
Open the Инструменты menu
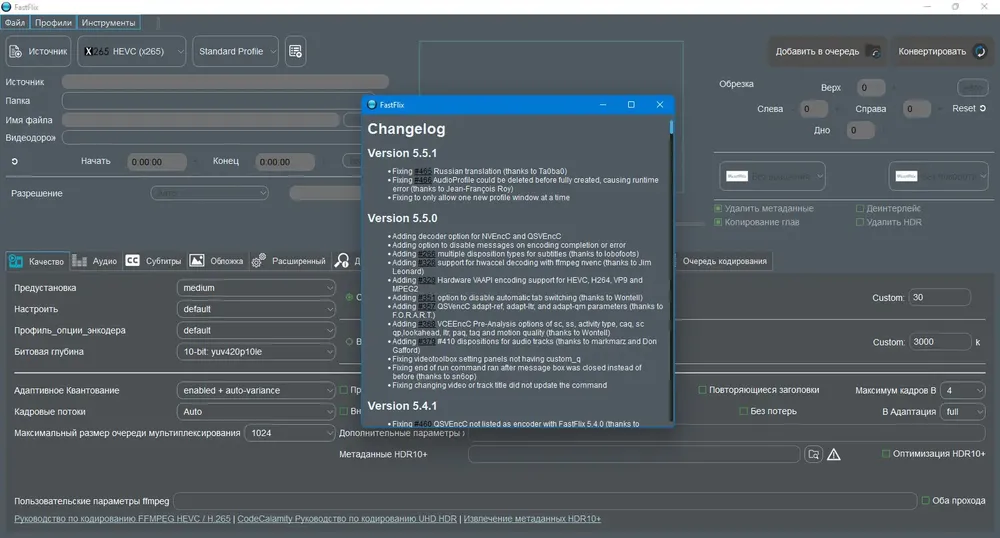point(108,22)
